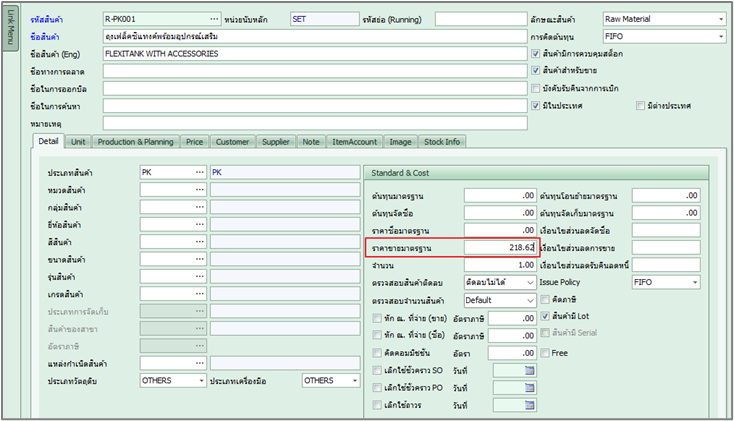Click ellipsis lookup for ประเภทสินค้า PK field
Image resolution: width=734 pixels, height=421 pixels.
199,172
